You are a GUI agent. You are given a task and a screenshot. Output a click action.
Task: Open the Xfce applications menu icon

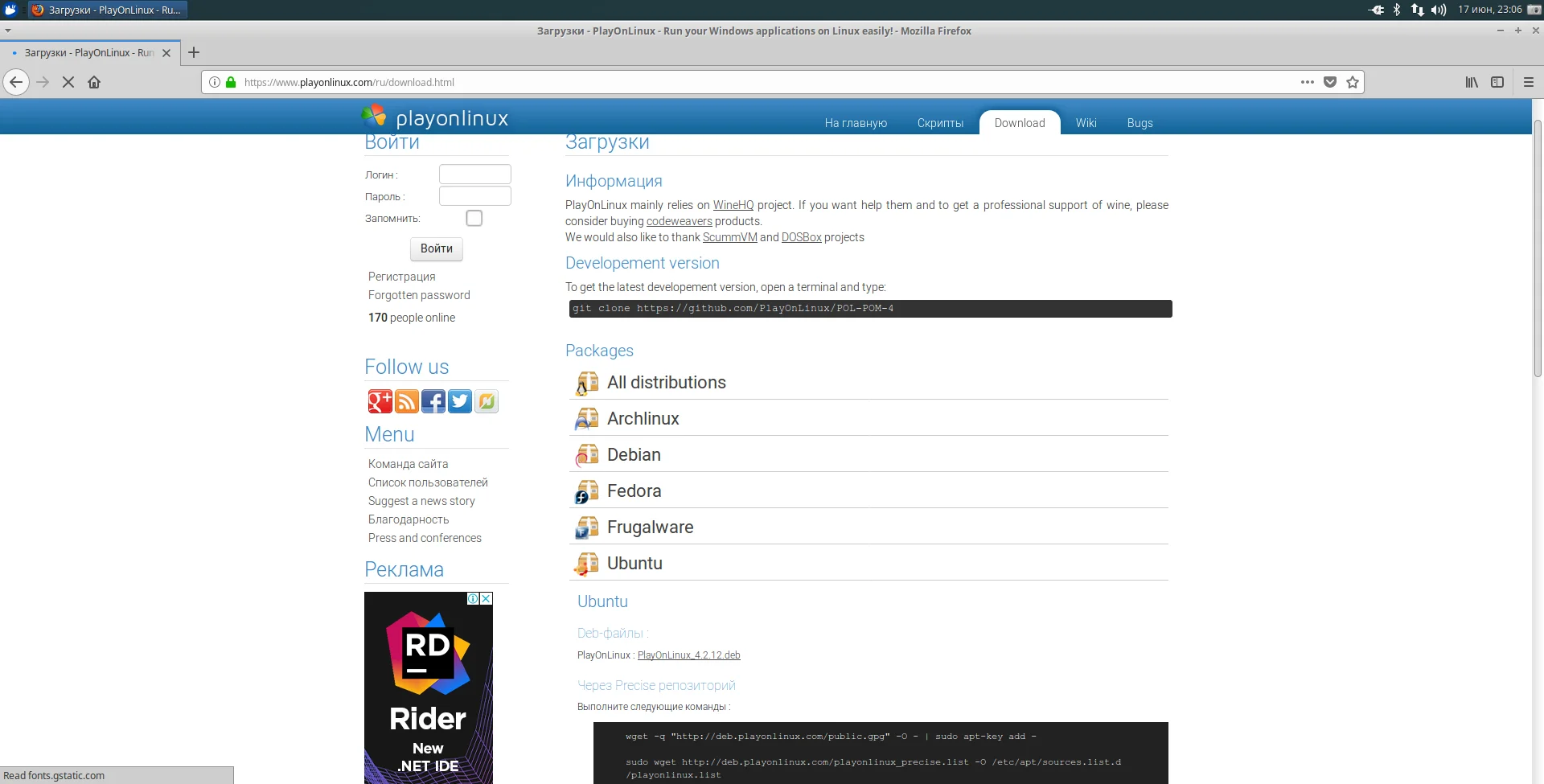(x=10, y=10)
